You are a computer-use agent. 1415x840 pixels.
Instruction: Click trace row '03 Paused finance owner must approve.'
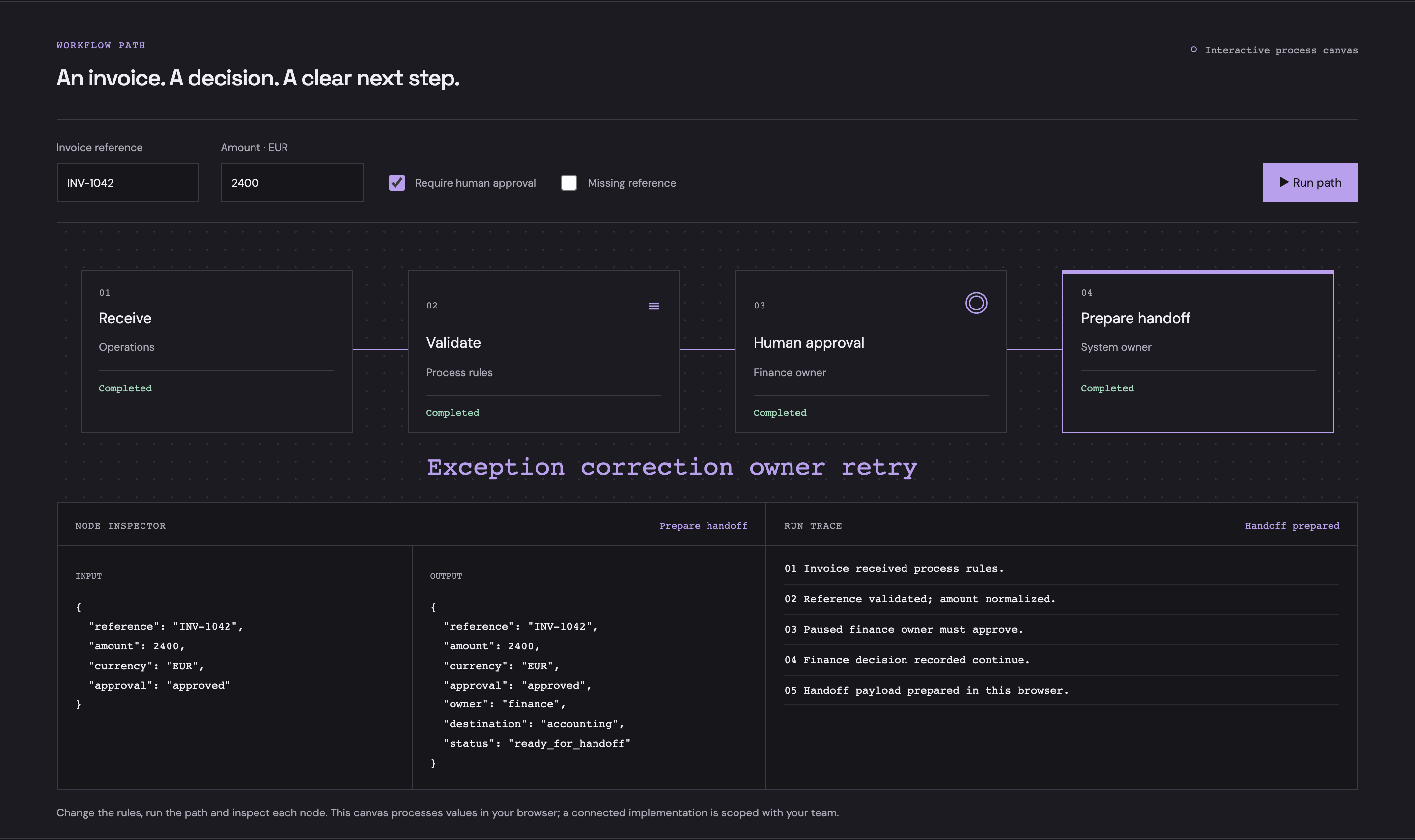tap(1061, 629)
